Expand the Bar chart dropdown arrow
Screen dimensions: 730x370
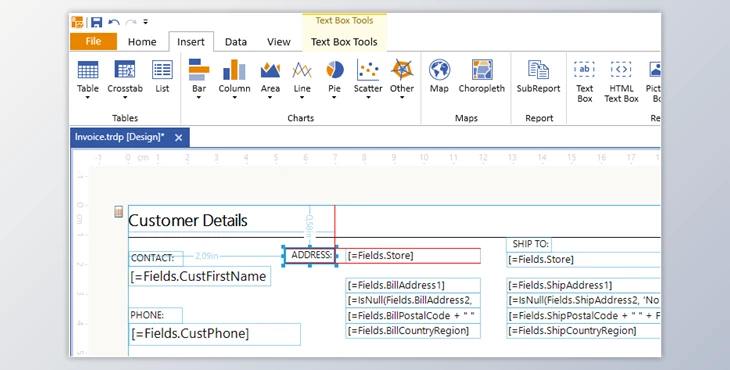point(199,98)
